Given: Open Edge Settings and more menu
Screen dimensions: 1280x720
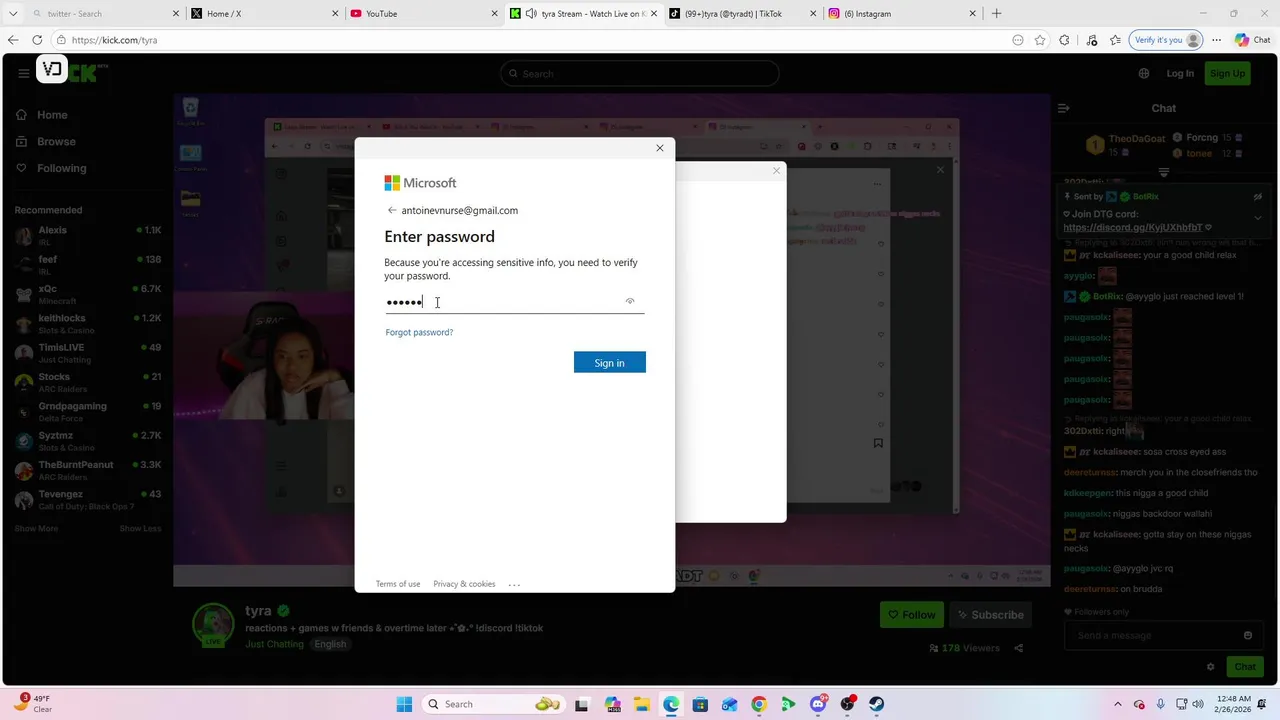Looking at the screenshot, I should coord(1217,40).
